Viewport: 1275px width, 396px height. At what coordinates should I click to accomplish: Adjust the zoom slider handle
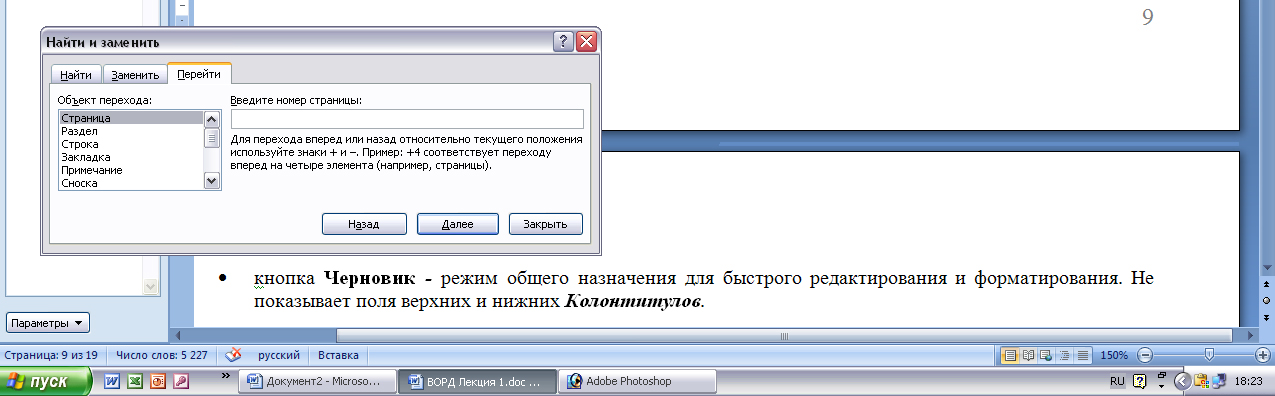click(1209, 355)
